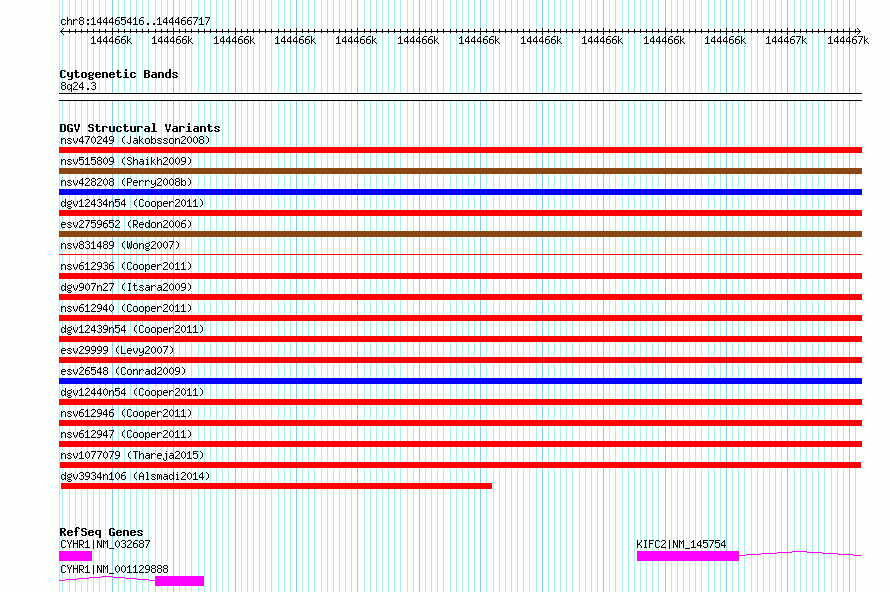Click the KIFC2|NM_145754 gene label
This screenshot has height=592, width=890.
coord(681,544)
